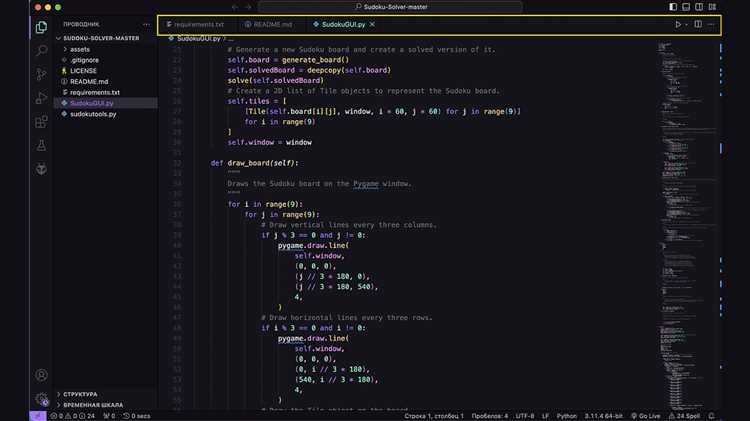Open the Explorer view in activity bar
The height and width of the screenshot is (421, 750).
point(41,27)
